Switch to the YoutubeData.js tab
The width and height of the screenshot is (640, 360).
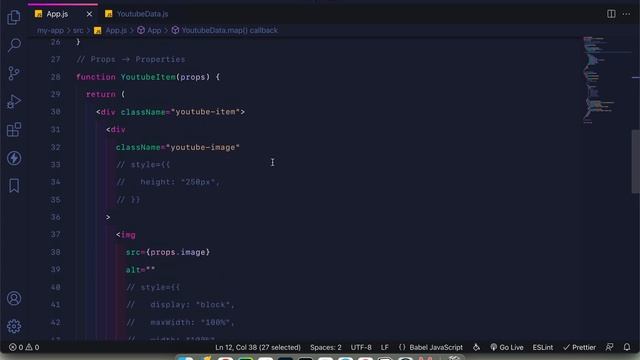click(x=137, y=14)
